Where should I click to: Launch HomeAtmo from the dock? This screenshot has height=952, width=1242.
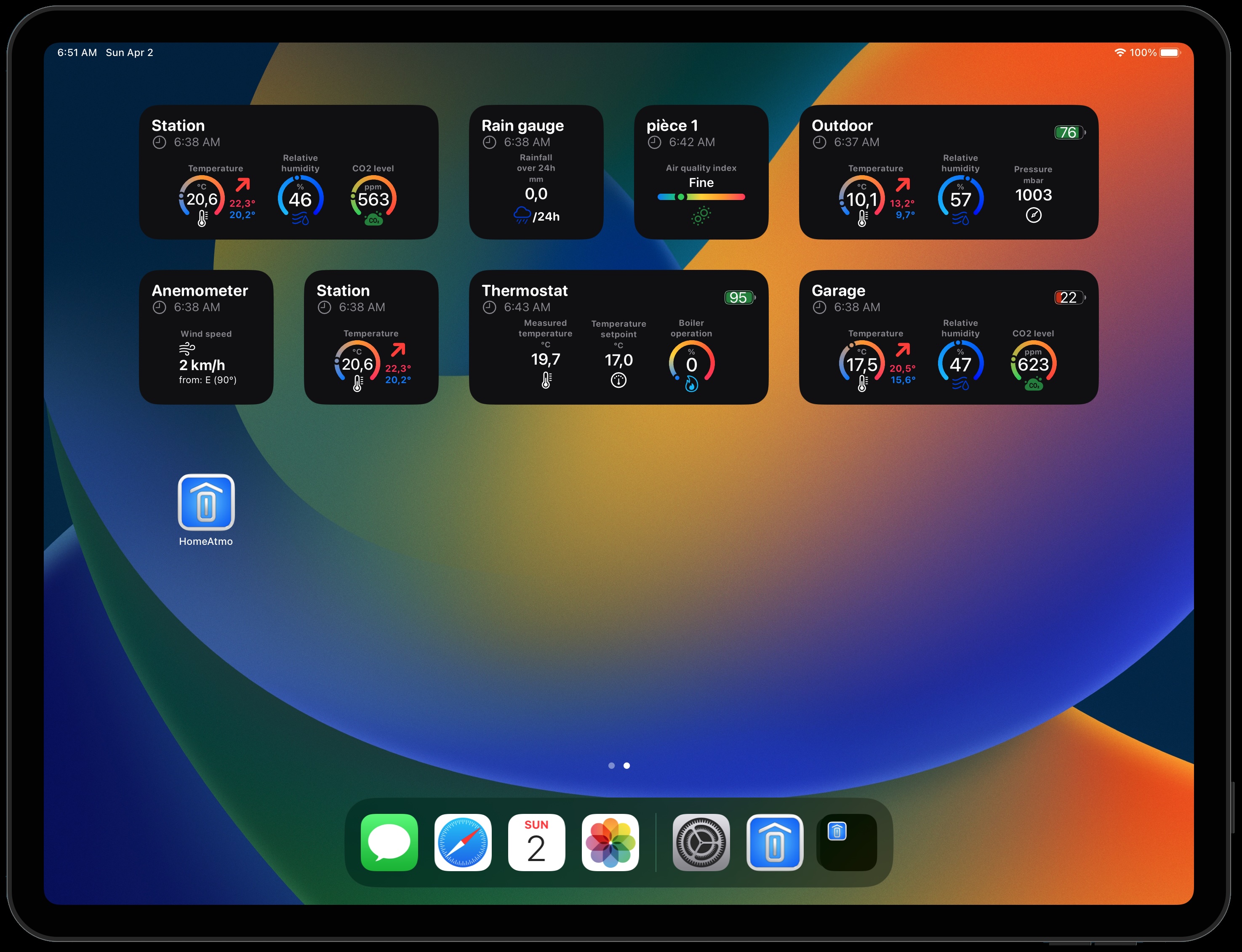pyautogui.click(x=775, y=843)
